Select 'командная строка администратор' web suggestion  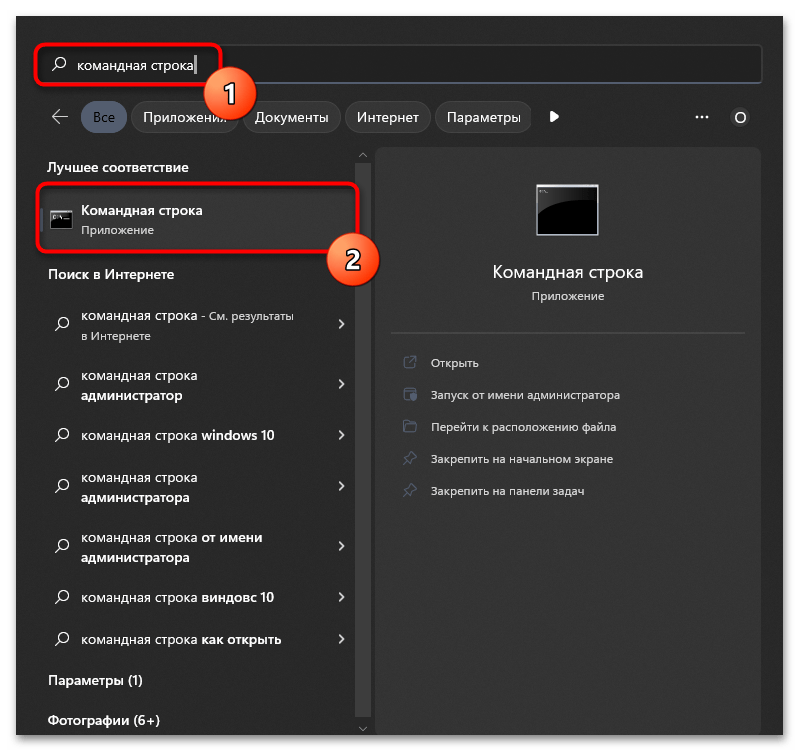198,385
